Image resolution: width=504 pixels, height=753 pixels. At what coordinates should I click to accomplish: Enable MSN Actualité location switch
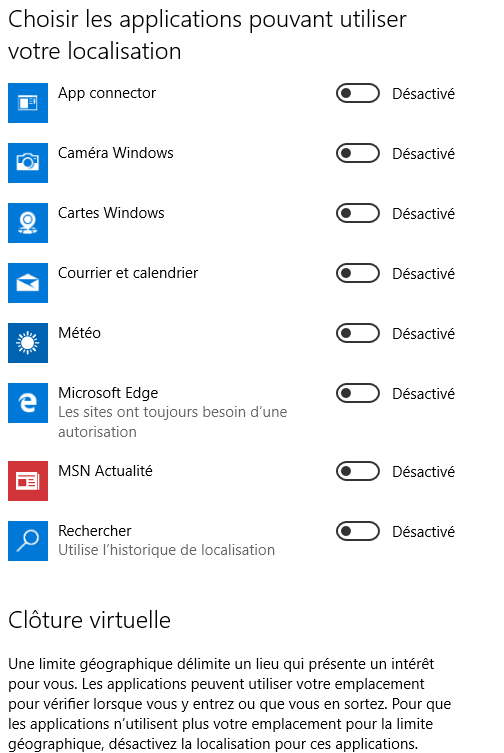click(x=357, y=471)
